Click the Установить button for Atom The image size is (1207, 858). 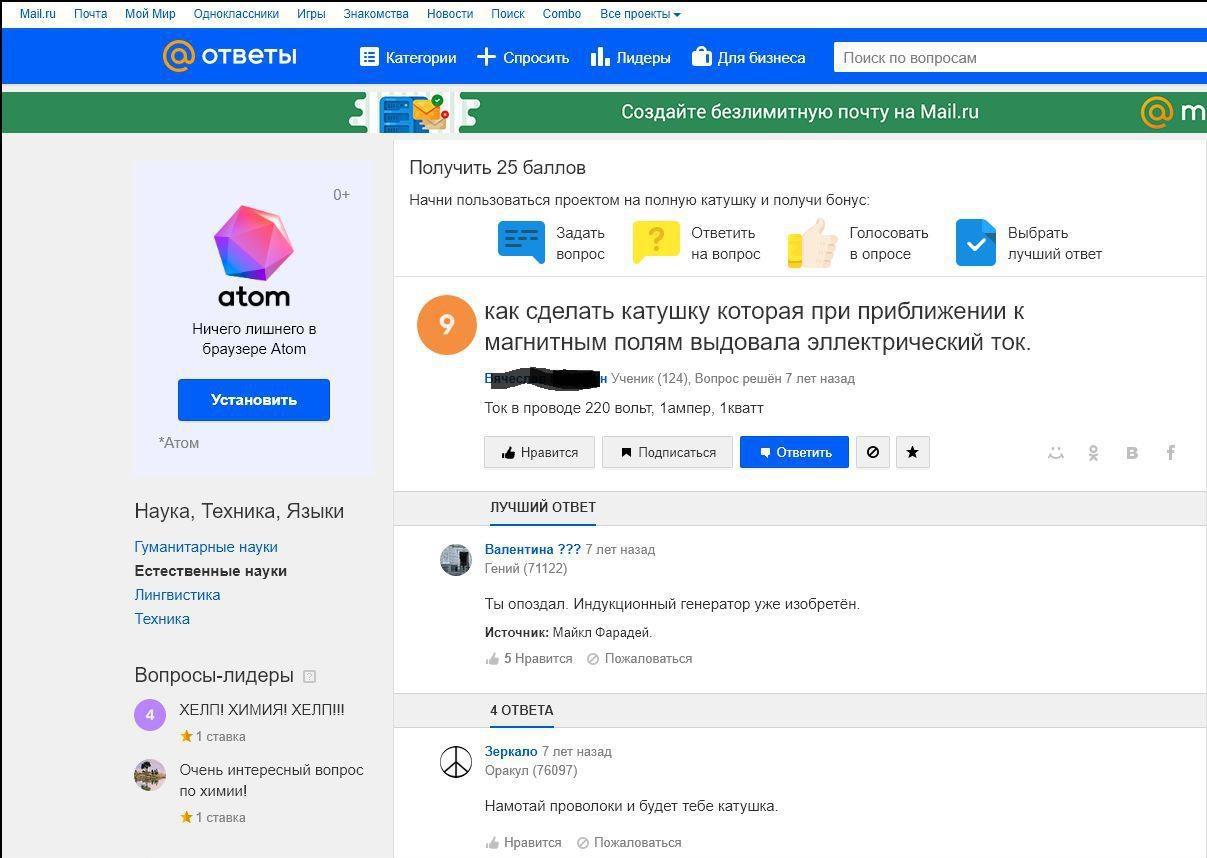pyautogui.click(x=254, y=400)
